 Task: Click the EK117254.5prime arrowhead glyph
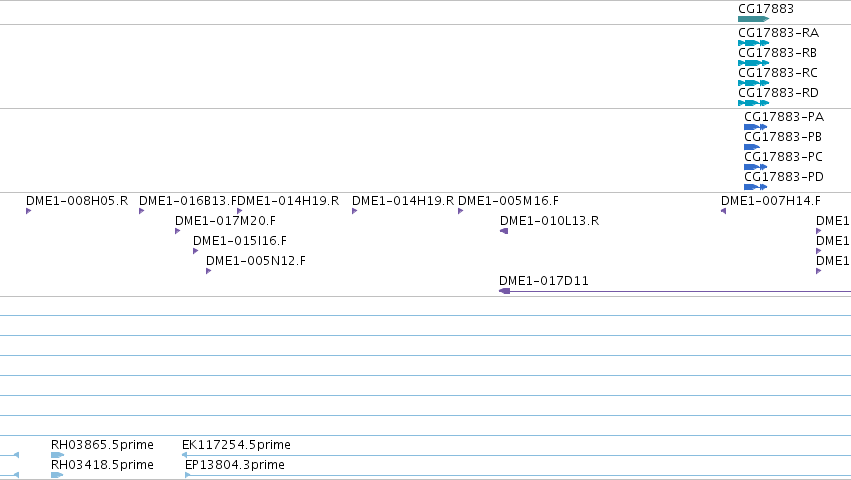point(185,455)
